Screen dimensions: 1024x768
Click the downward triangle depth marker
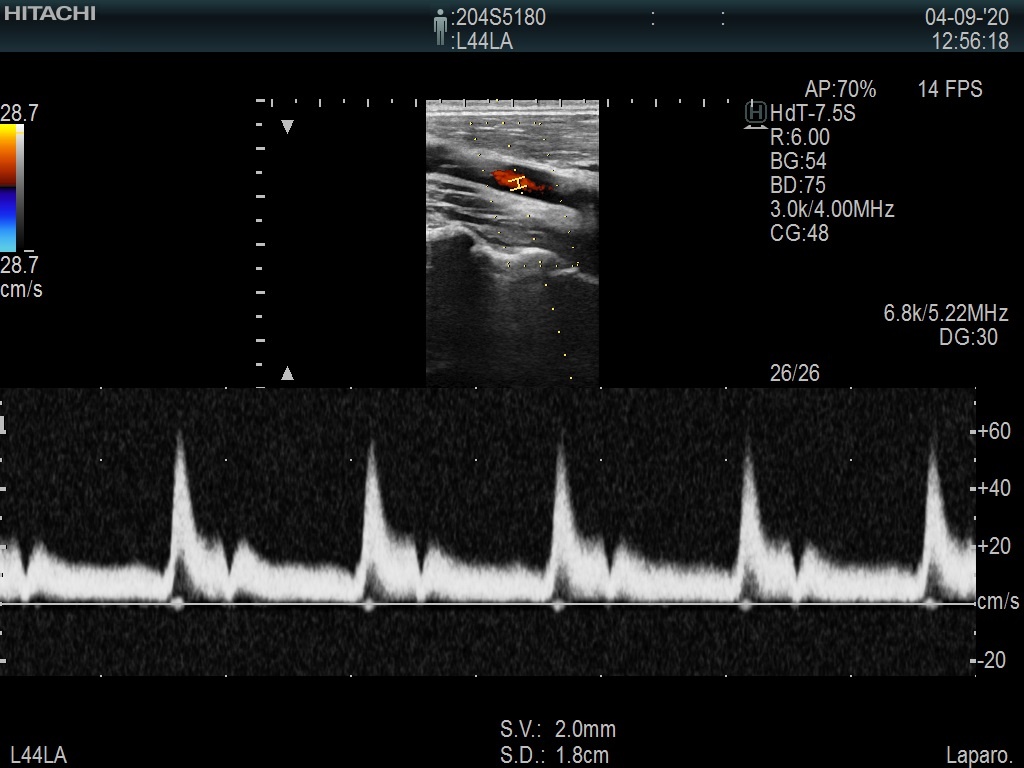tap(287, 127)
